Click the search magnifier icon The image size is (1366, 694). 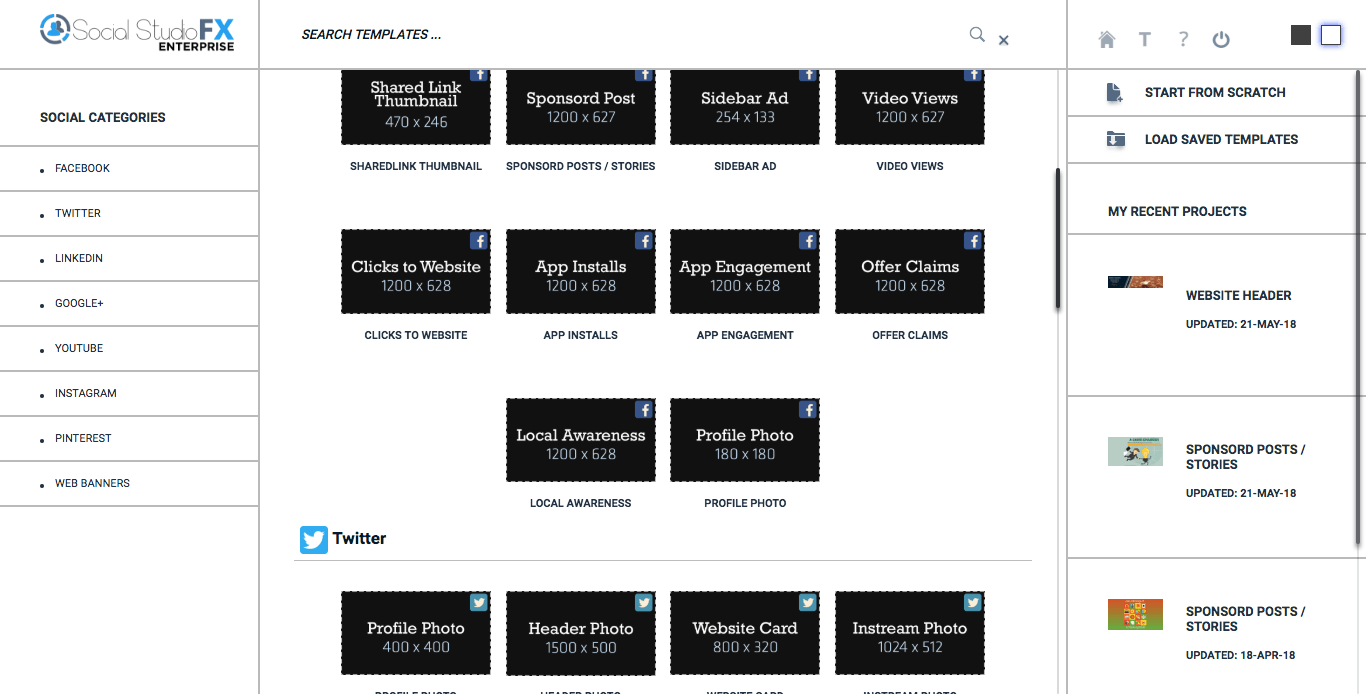click(977, 34)
